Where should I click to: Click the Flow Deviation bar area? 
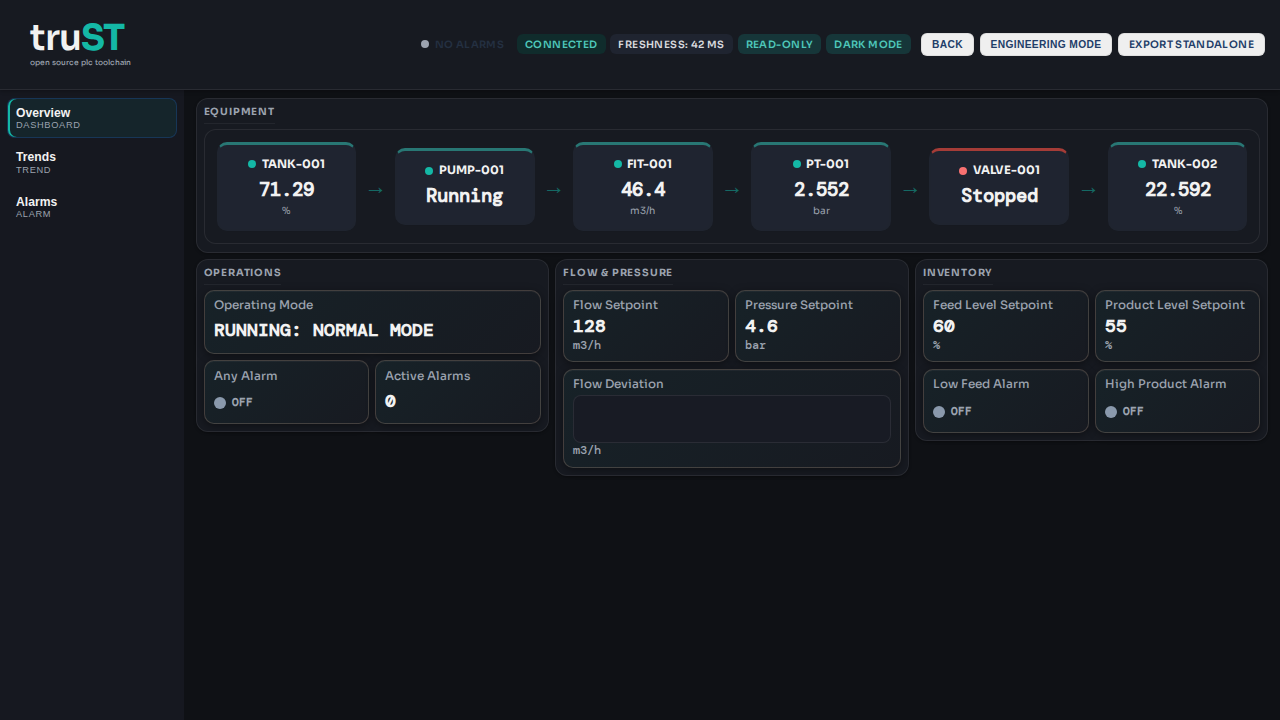click(731, 419)
